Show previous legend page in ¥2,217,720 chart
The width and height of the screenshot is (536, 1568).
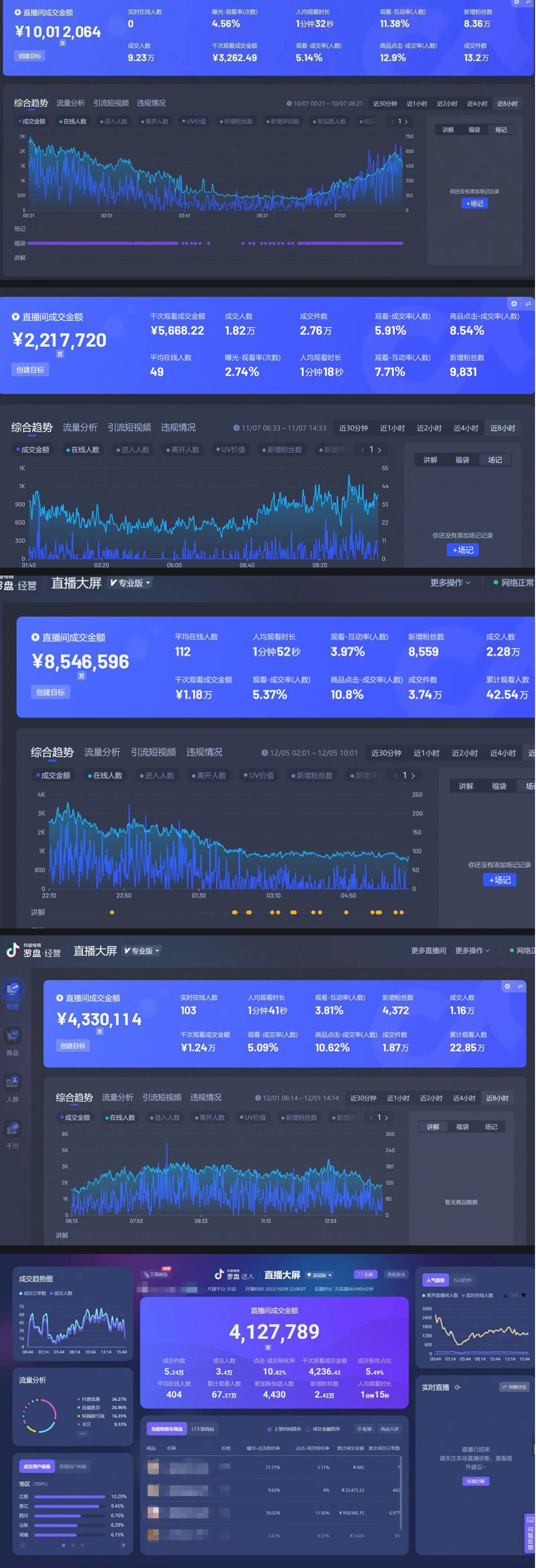(362, 450)
